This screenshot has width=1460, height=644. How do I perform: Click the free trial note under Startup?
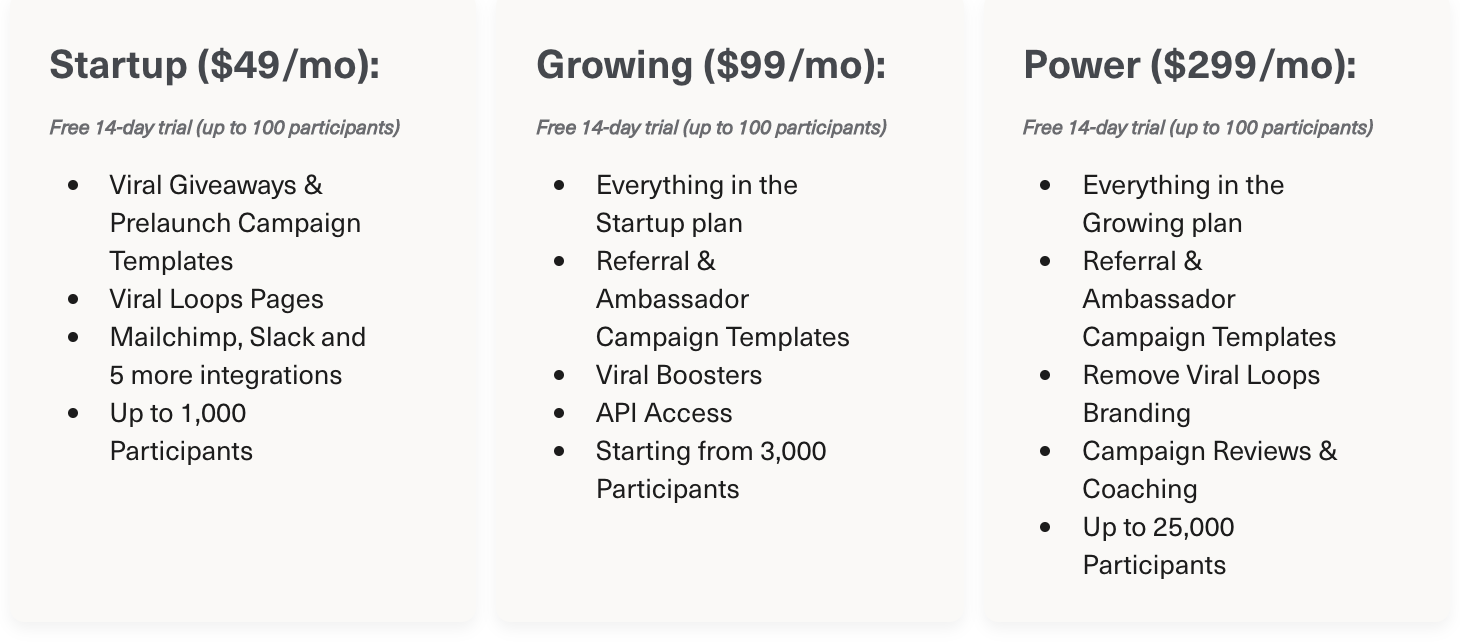[x=225, y=127]
